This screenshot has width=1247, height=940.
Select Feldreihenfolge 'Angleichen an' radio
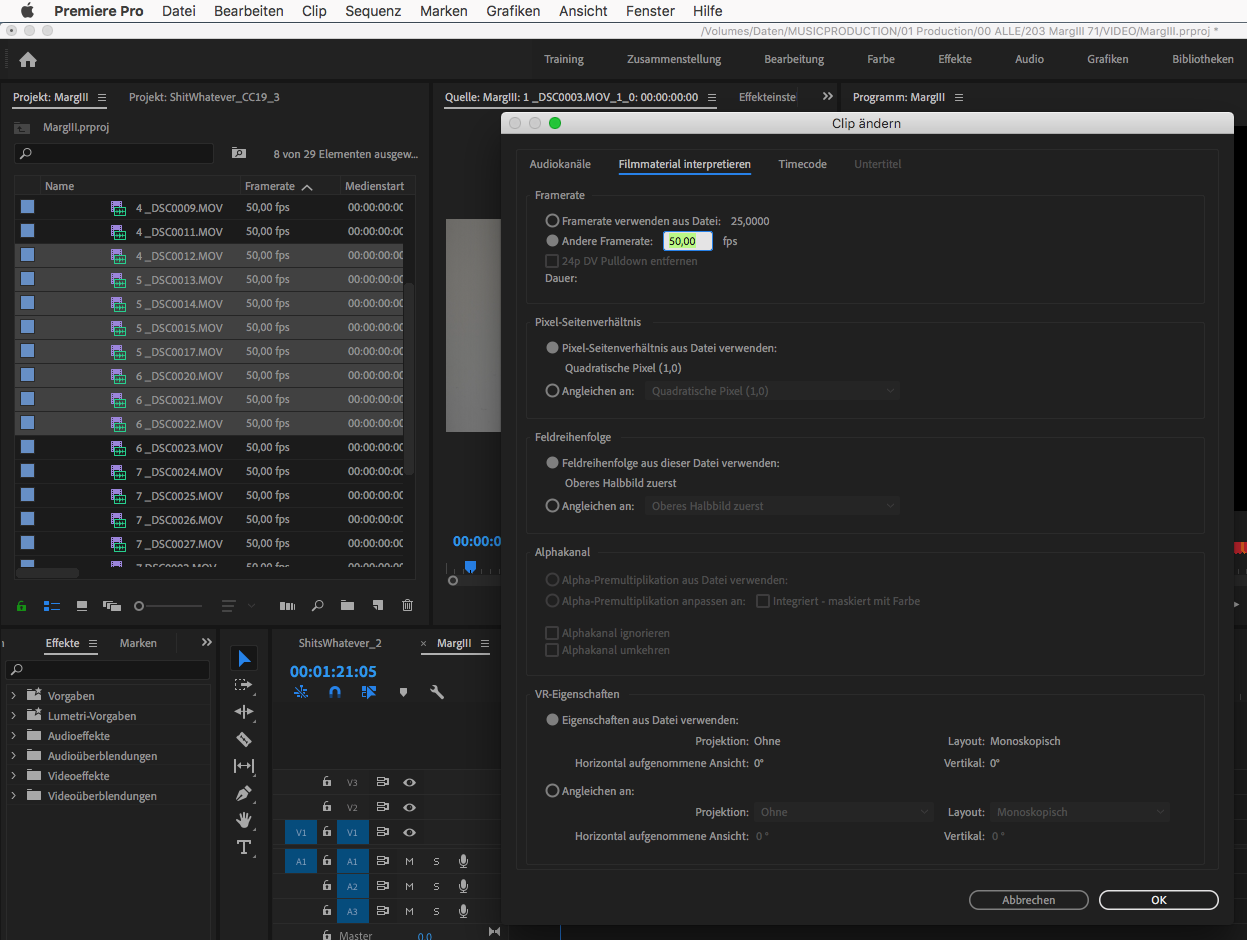pyautogui.click(x=552, y=506)
